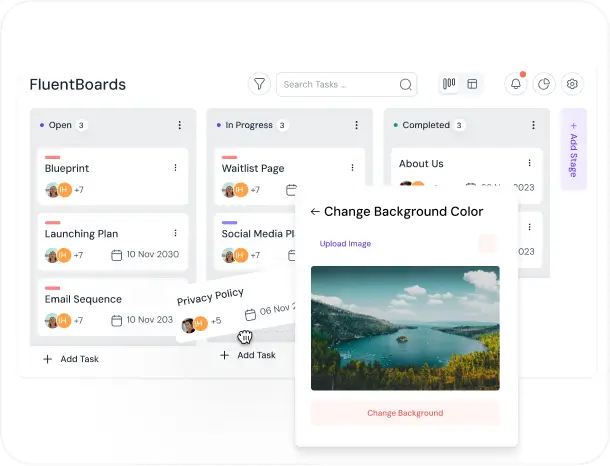Image resolution: width=610 pixels, height=466 pixels.
Task: Click the Upload Image link
Action: tap(345, 244)
